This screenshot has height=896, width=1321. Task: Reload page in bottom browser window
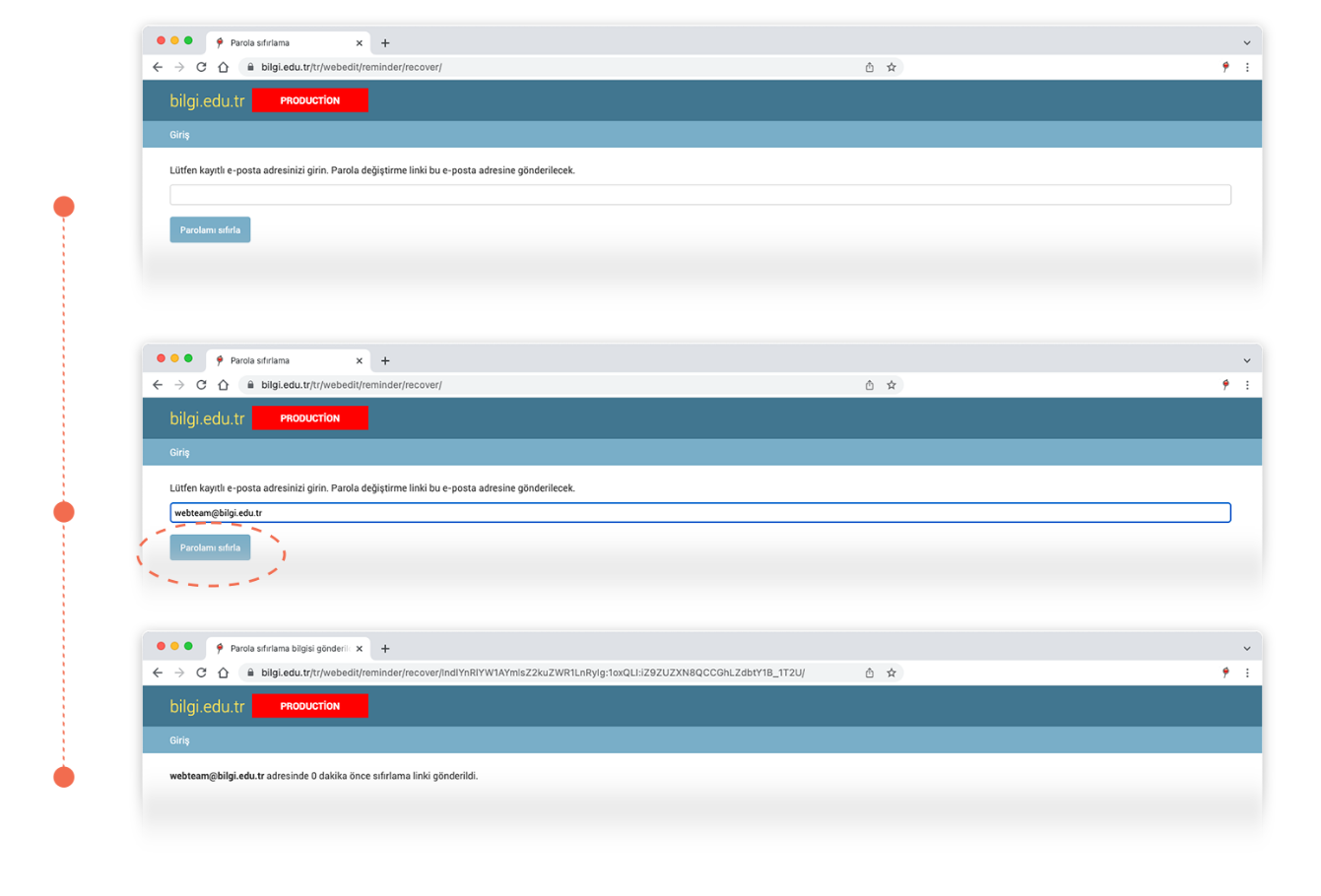click(201, 672)
